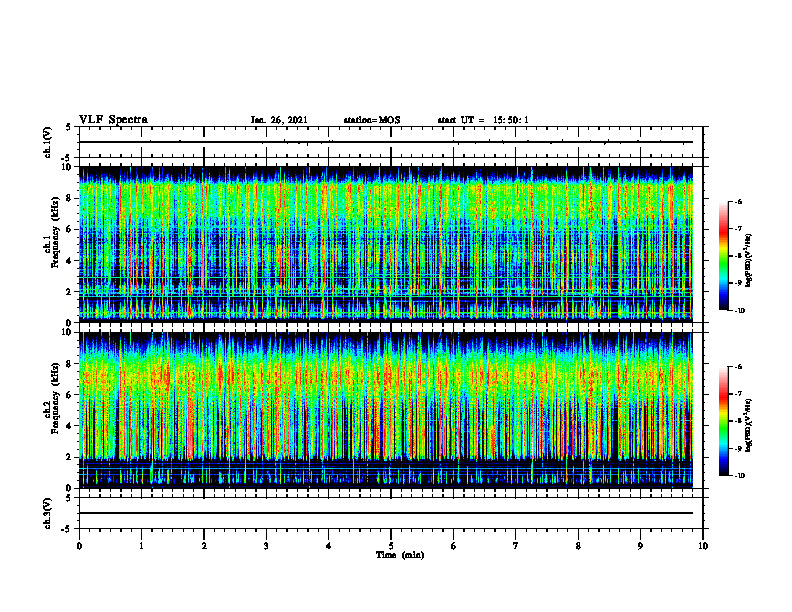
Task: Click time axis tick label '6'
Action: coord(454,546)
